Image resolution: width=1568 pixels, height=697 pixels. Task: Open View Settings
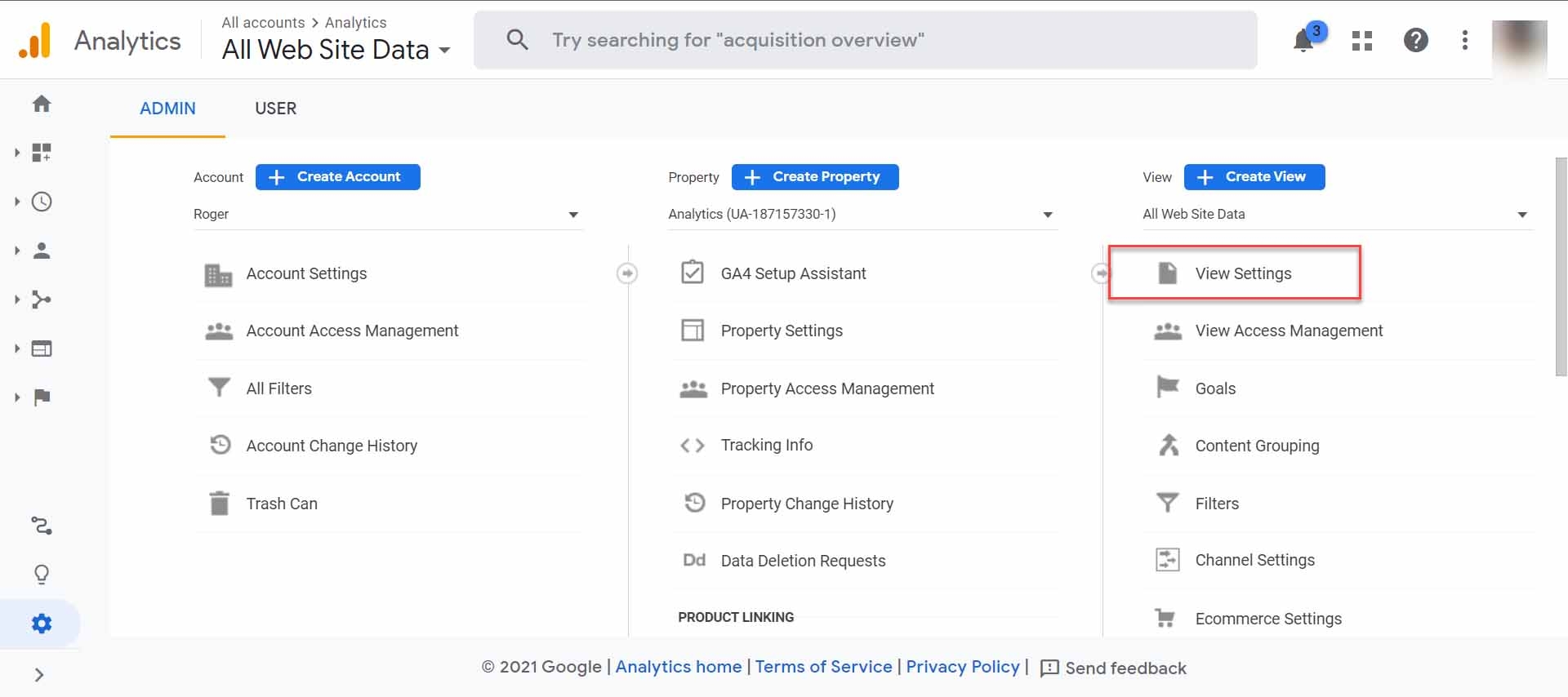[x=1243, y=273]
